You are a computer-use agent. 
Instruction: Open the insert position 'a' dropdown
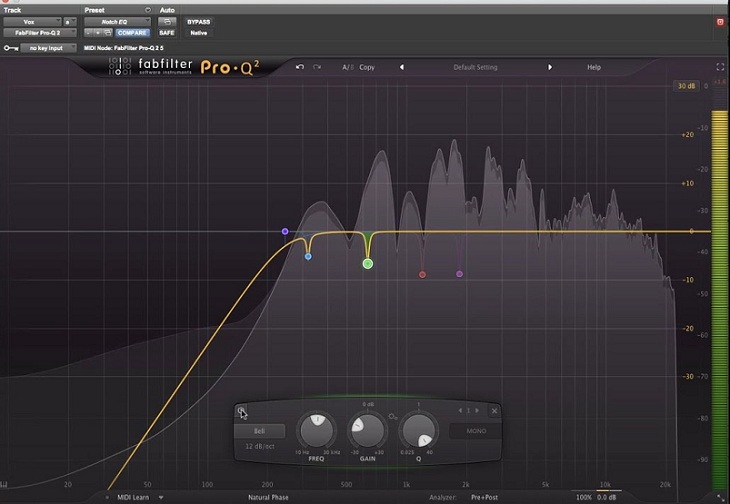pyautogui.click(x=70, y=22)
